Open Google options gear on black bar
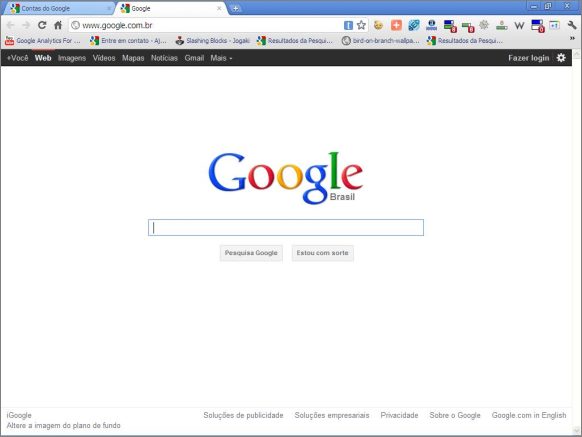This screenshot has height=437, width=582. (x=561, y=58)
